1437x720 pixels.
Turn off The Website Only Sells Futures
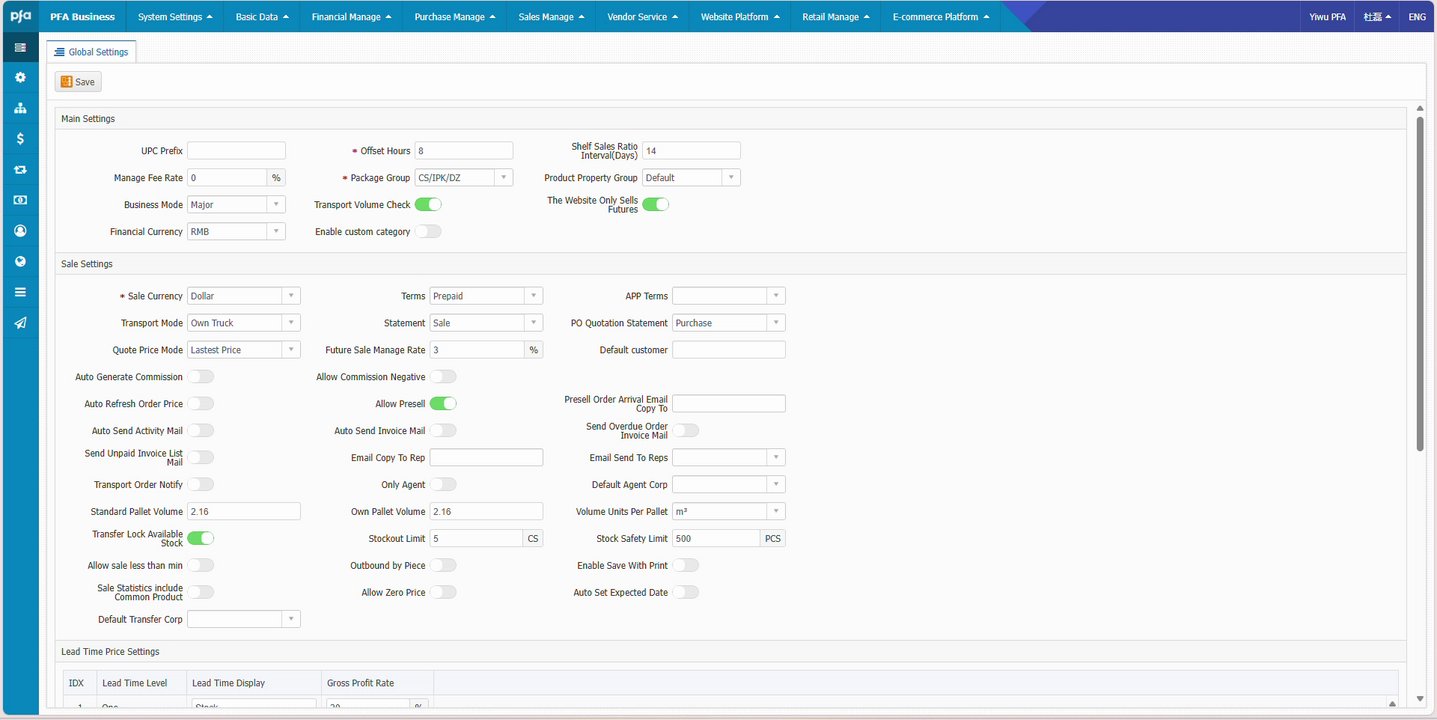tap(655, 205)
